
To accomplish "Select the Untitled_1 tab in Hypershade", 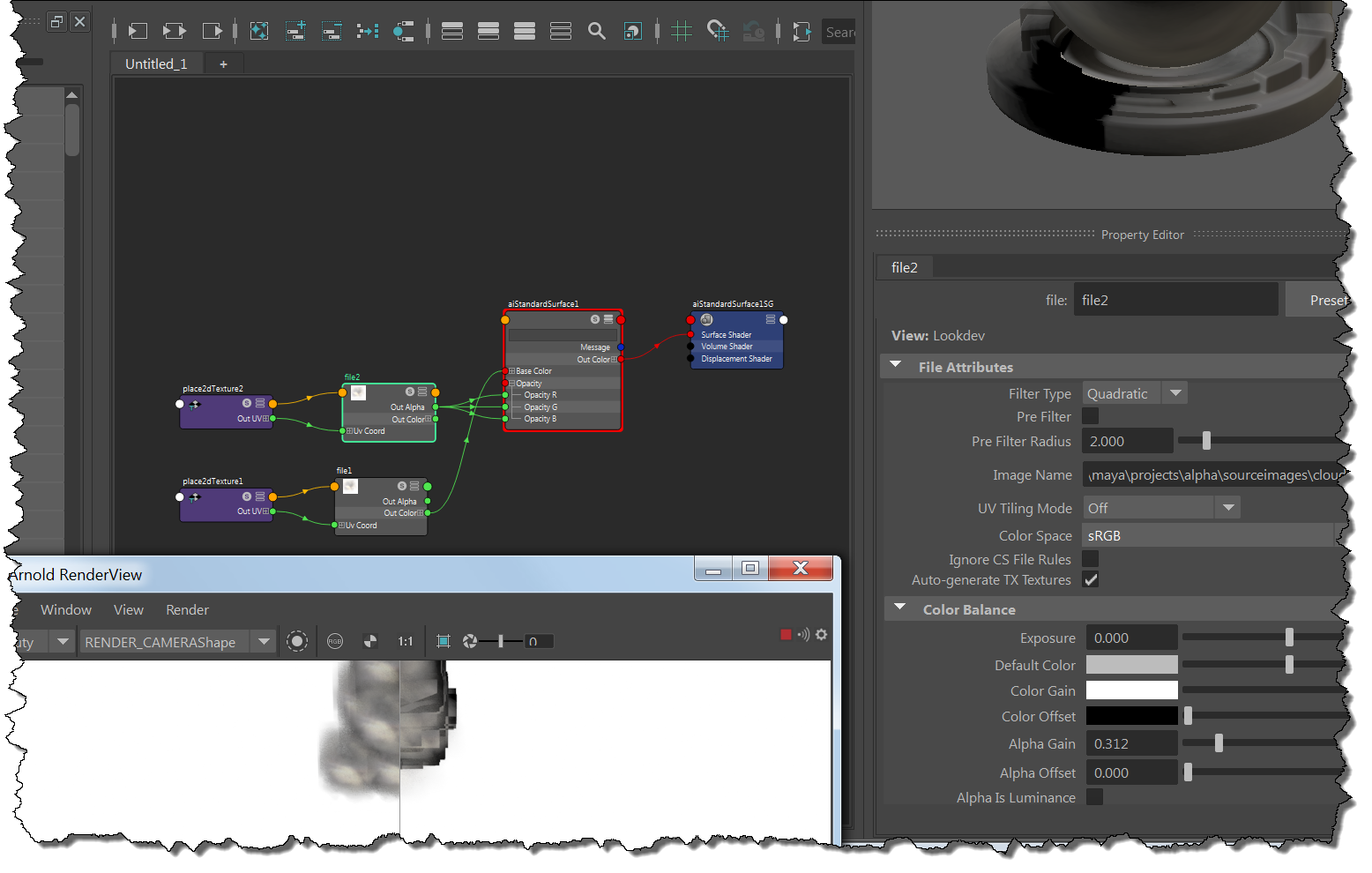I will click(x=156, y=63).
